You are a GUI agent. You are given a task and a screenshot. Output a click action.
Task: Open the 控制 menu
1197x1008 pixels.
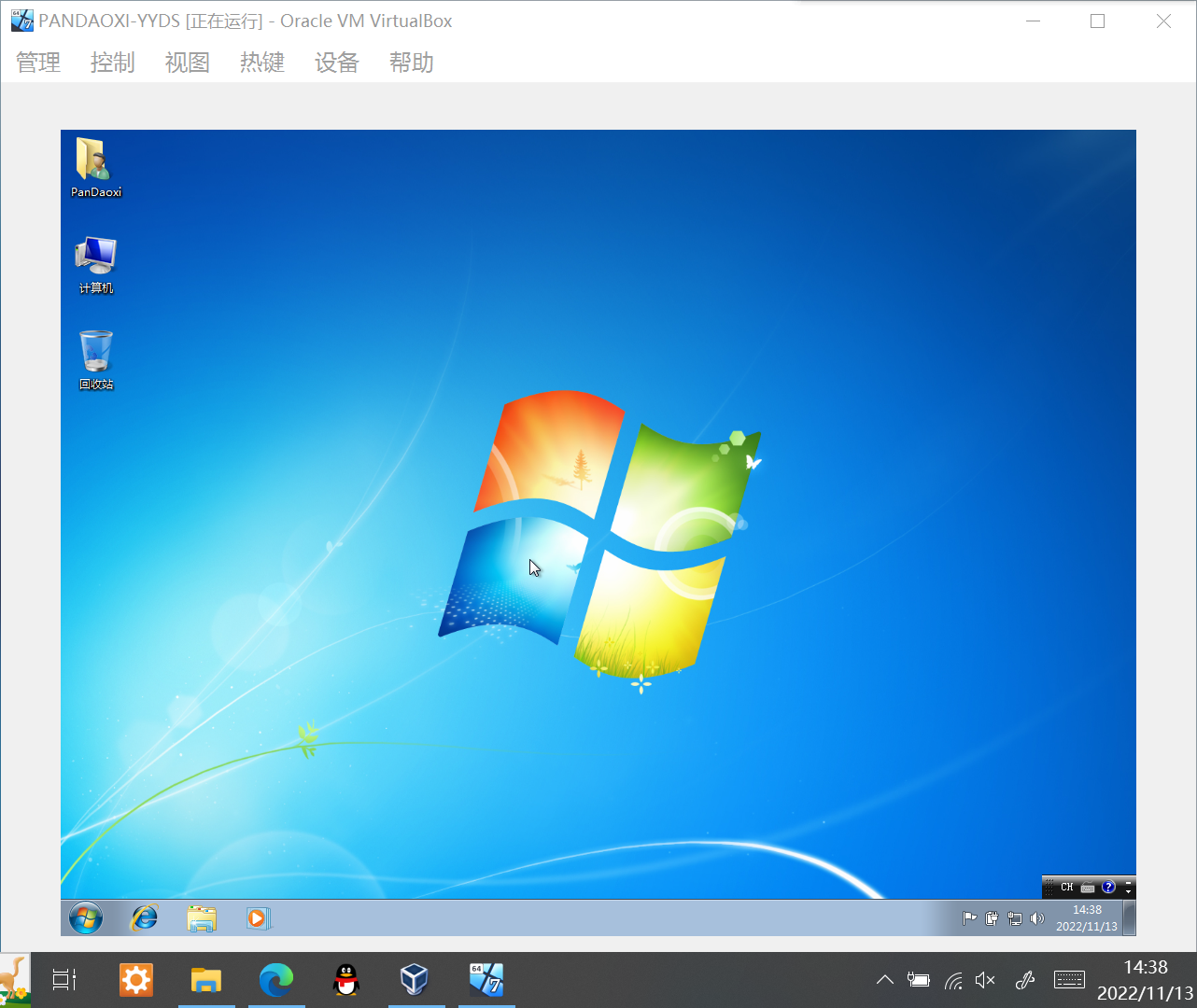point(113,63)
